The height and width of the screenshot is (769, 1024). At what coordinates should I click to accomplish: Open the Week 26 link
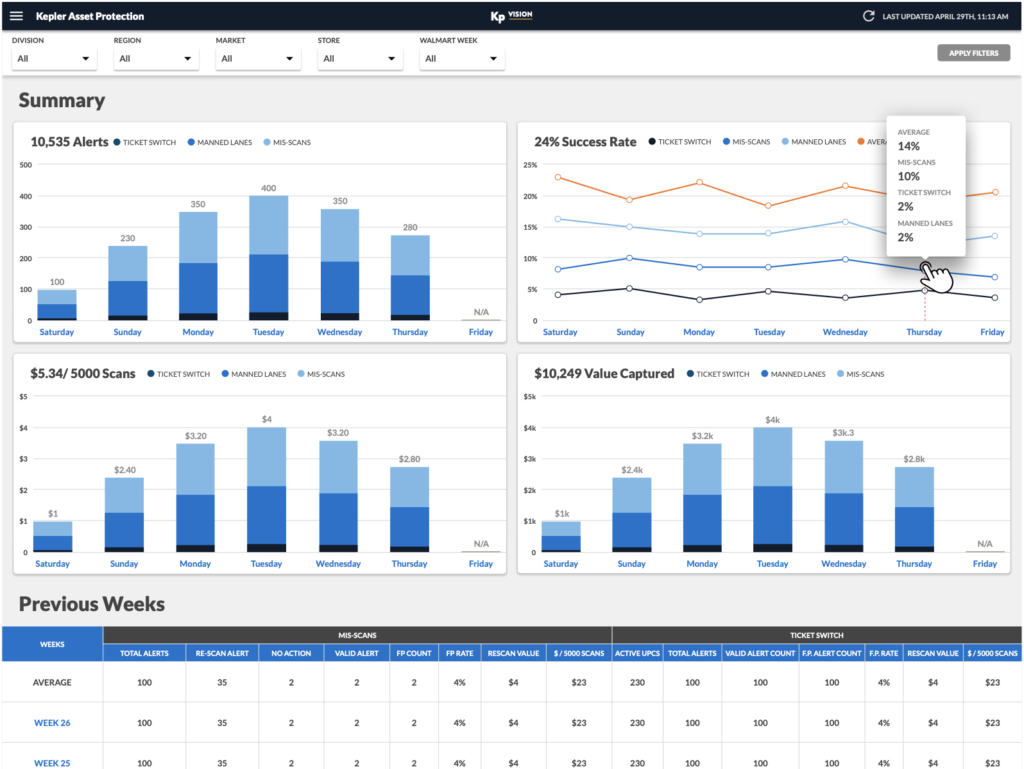[52, 722]
